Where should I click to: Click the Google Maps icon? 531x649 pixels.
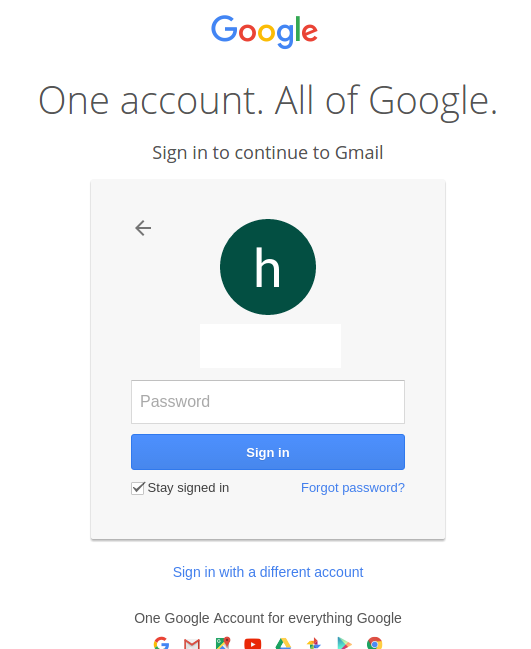tap(223, 643)
